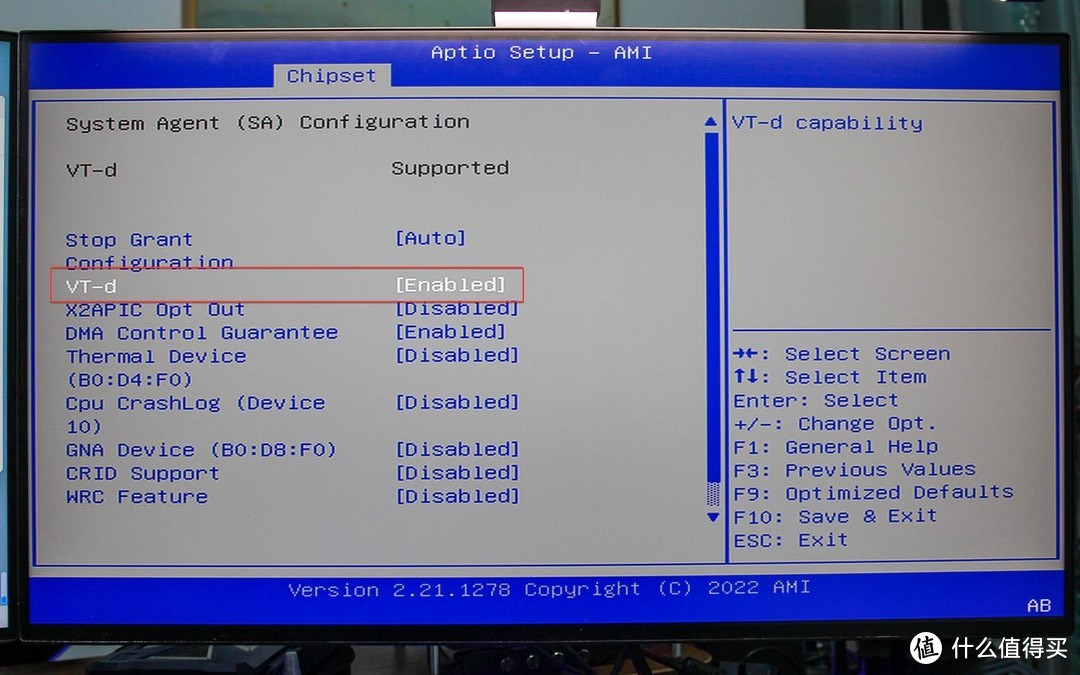This screenshot has height=675, width=1080.
Task: Open the Stop Grant Configuration Auto dropdown
Action: point(430,237)
